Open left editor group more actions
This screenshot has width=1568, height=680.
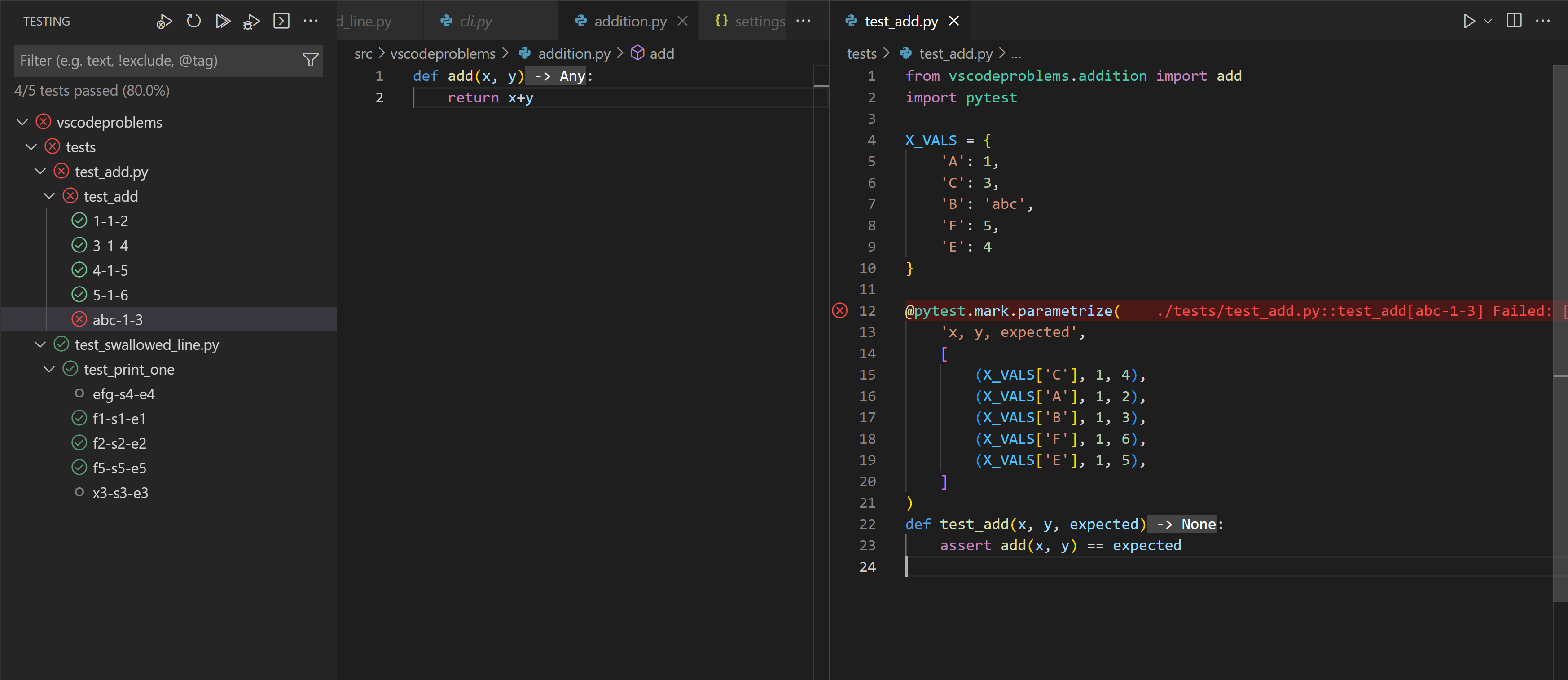tap(804, 21)
